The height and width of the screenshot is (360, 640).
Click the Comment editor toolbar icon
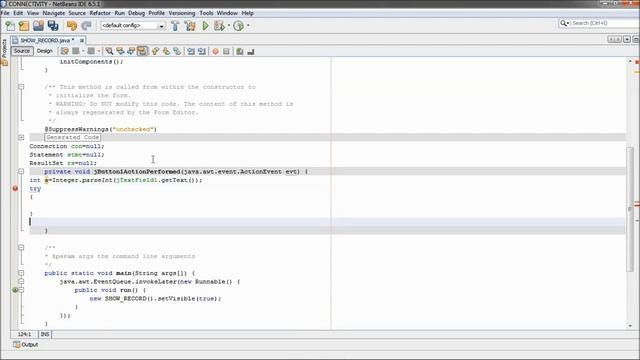(240, 51)
